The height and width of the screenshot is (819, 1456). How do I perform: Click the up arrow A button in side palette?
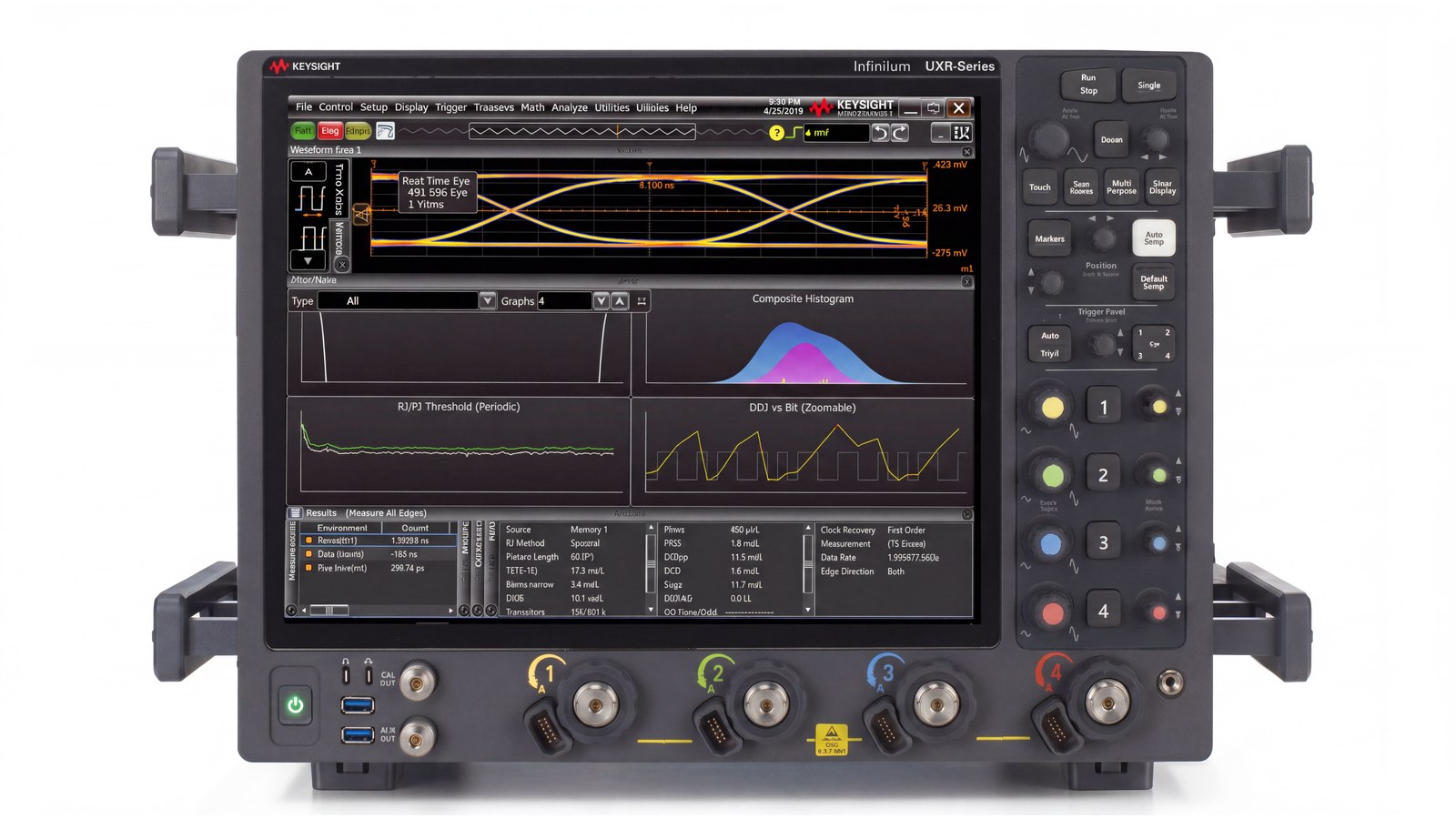click(x=308, y=171)
